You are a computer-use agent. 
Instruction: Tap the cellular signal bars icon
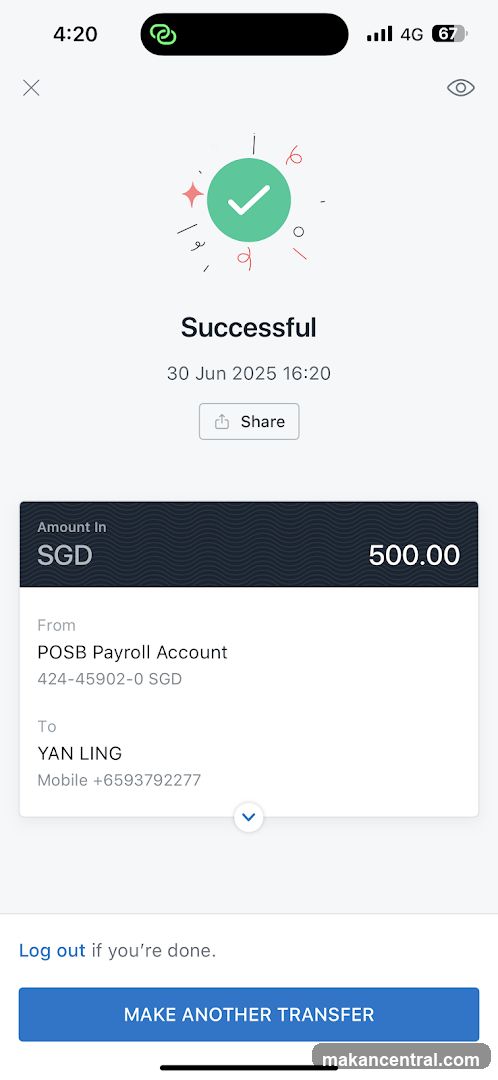pyautogui.click(x=380, y=34)
